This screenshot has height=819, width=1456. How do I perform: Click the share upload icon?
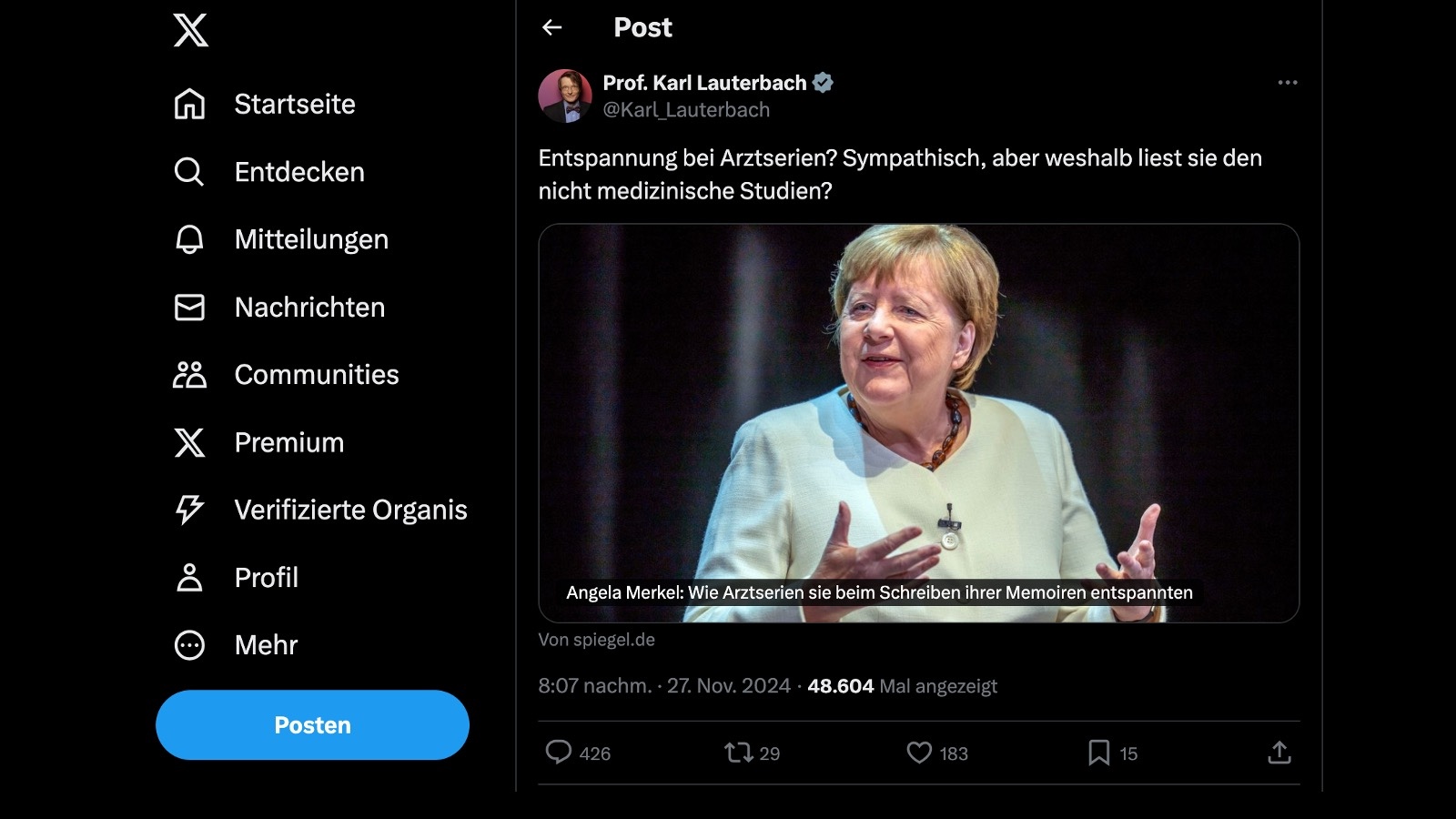pyautogui.click(x=1279, y=752)
